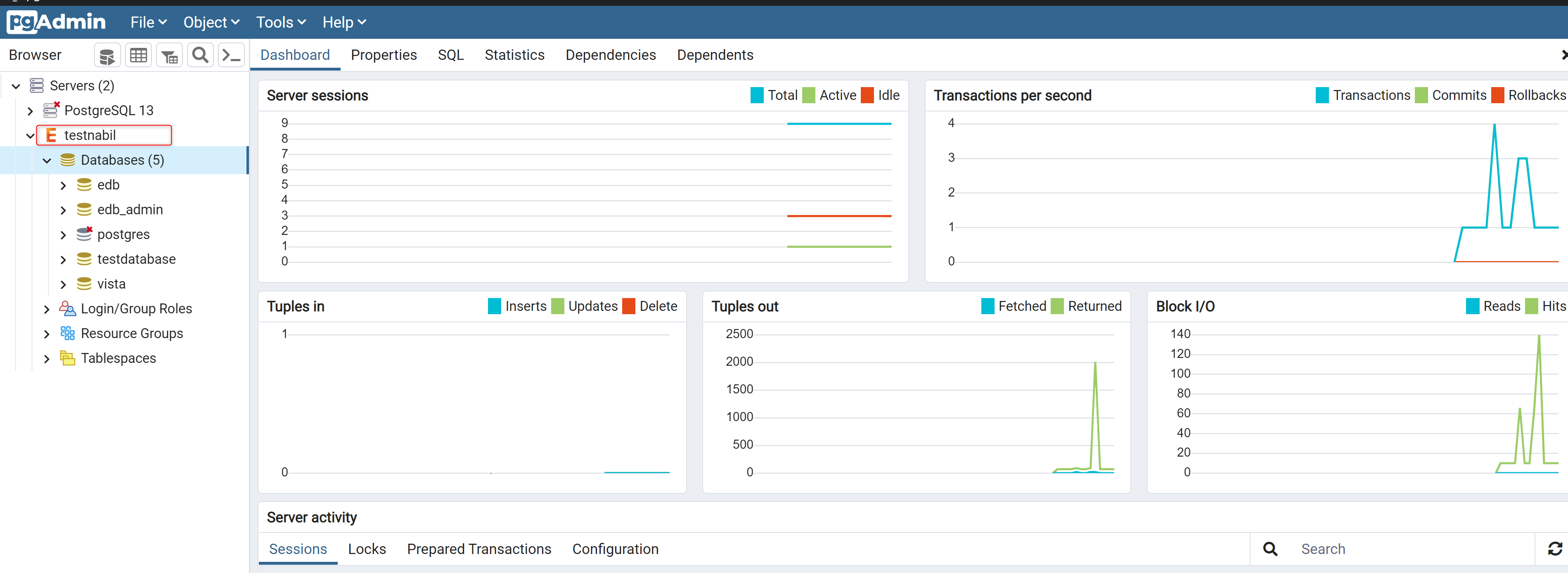Image resolution: width=1568 pixels, height=573 pixels.
Task: Click the Fetched legend color swatch
Action: click(x=988, y=306)
